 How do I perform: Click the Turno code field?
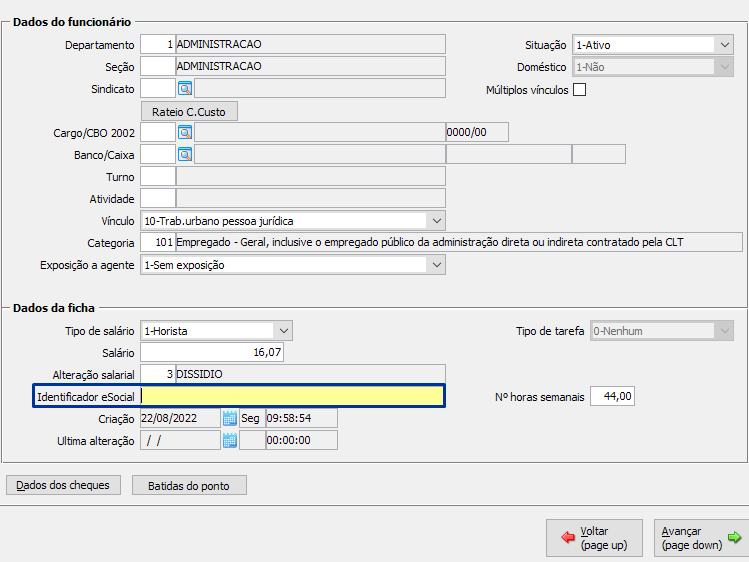(x=158, y=176)
